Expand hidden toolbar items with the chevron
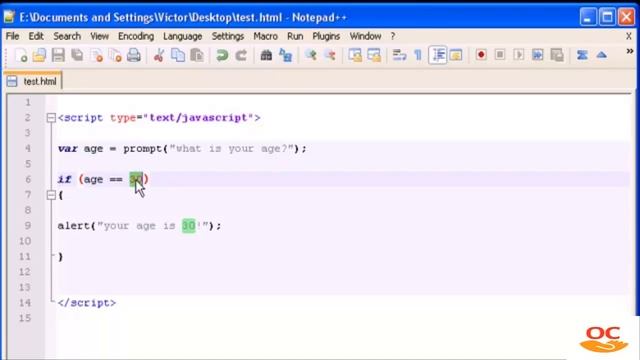This screenshot has height=360, width=640. tap(630, 51)
